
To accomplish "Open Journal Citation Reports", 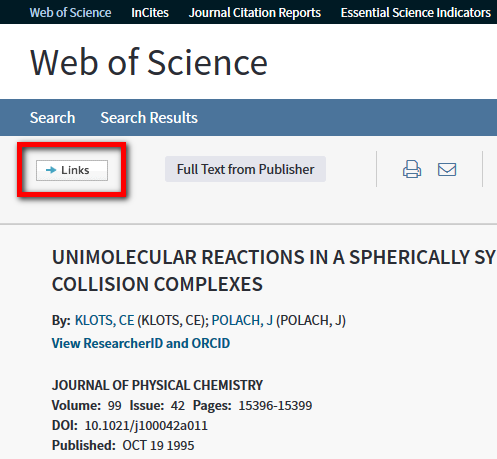I will point(255,13).
